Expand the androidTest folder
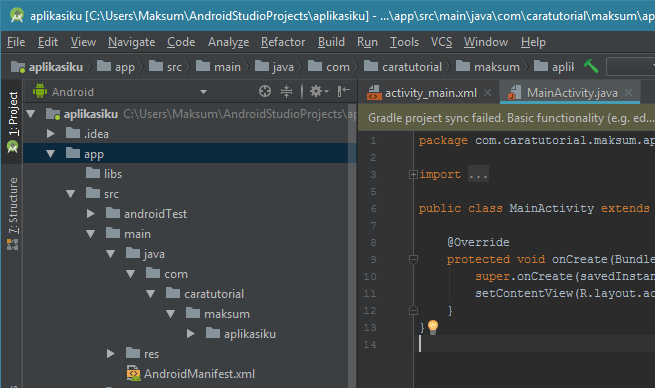Viewport: 655px width, 388px height. pos(91,214)
